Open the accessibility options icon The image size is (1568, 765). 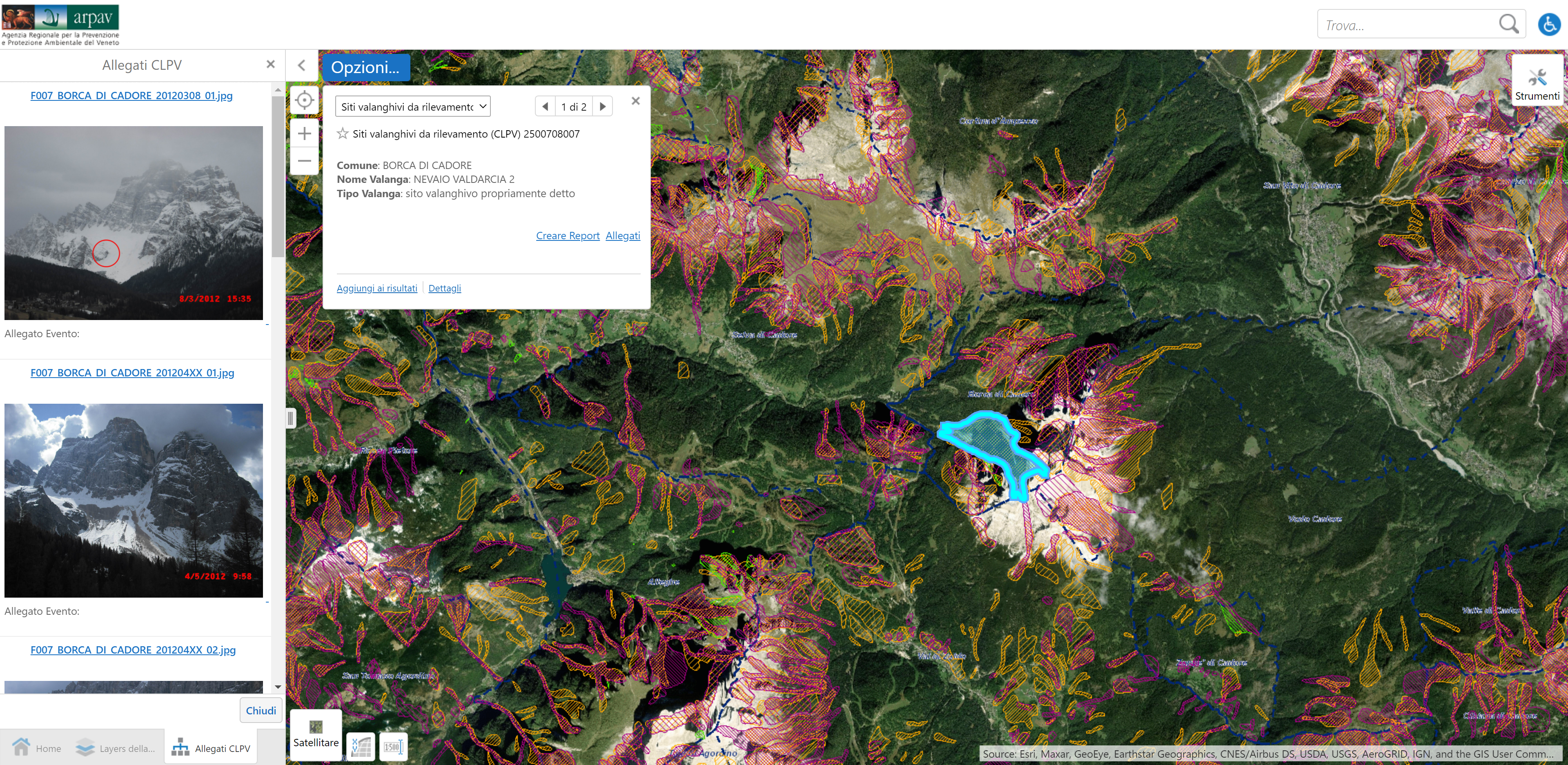[1548, 24]
